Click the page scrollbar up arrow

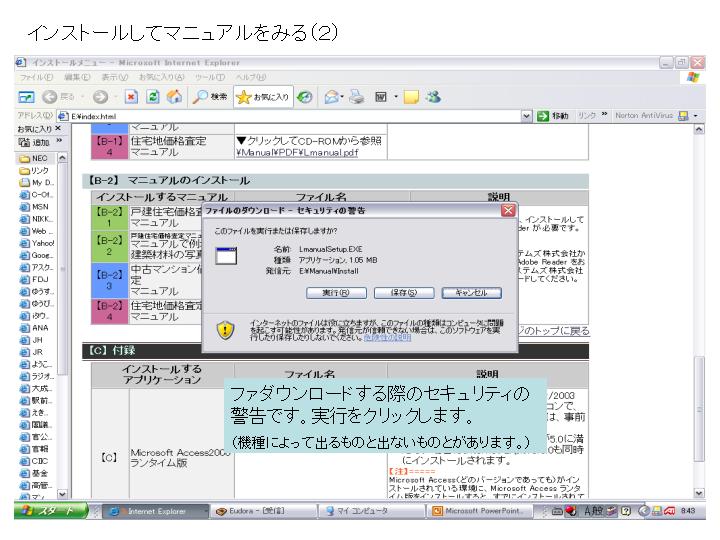click(x=698, y=129)
